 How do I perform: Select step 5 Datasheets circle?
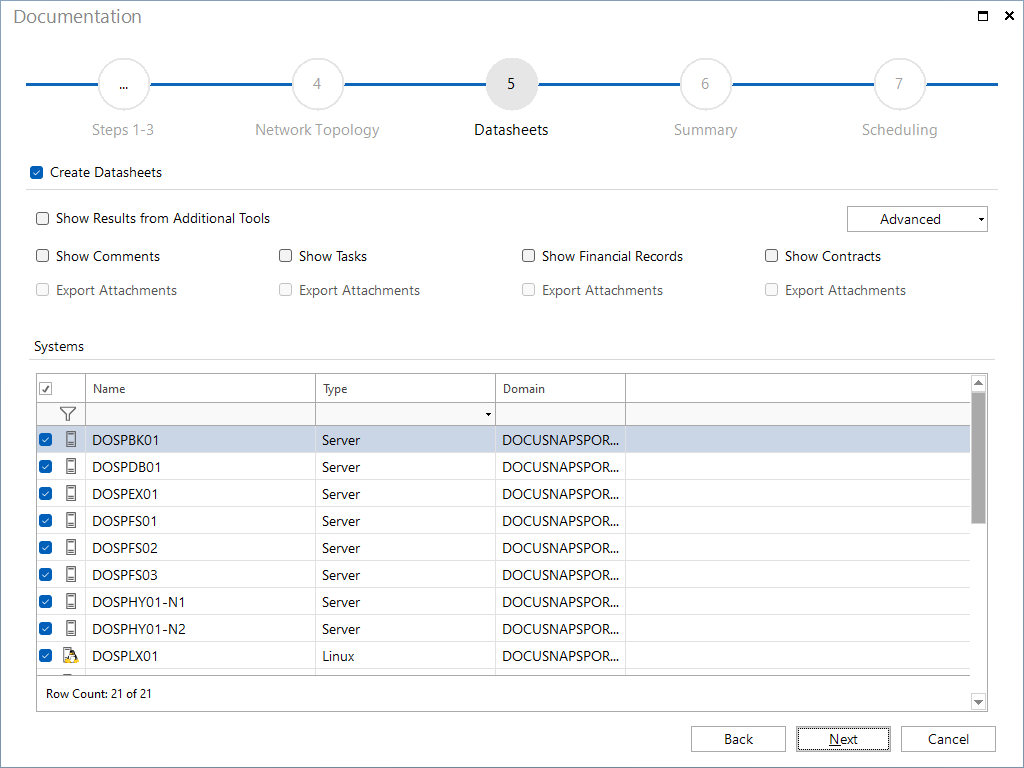(x=511, y=84)
